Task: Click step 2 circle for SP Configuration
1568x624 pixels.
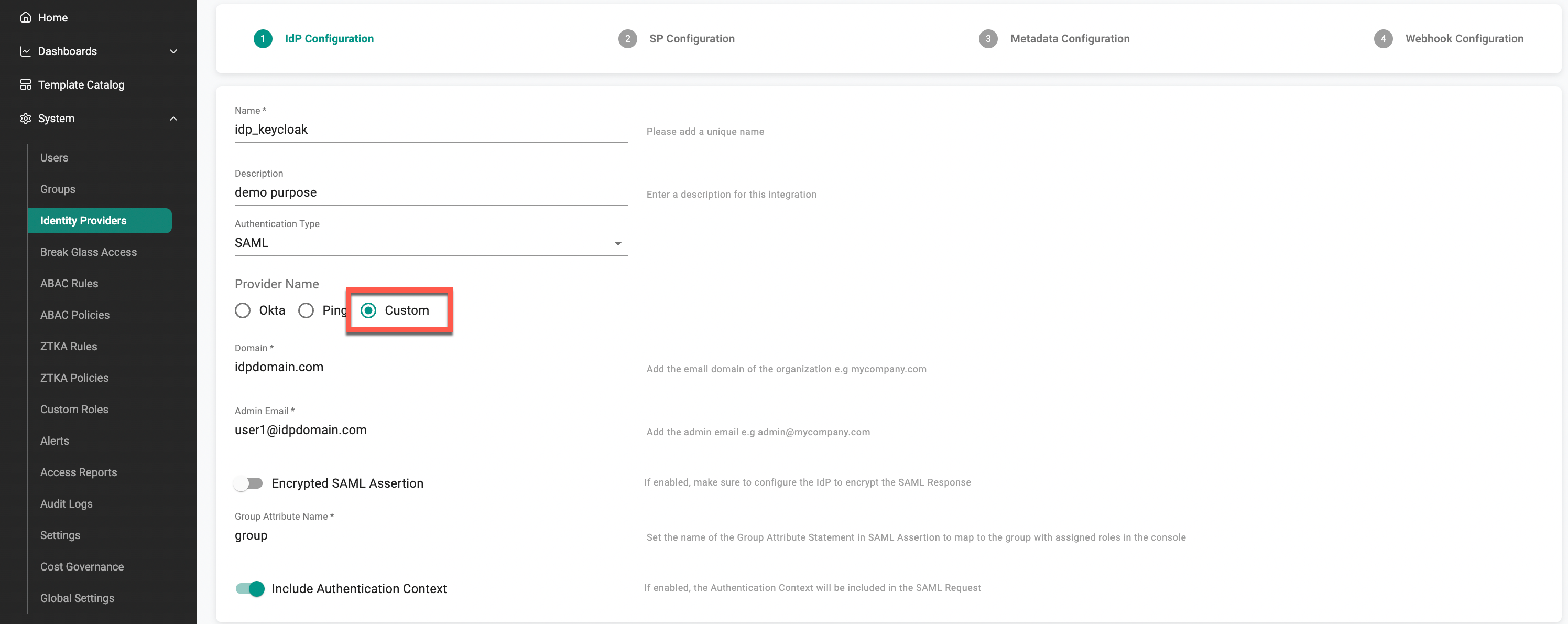Action: click(627, 39)
